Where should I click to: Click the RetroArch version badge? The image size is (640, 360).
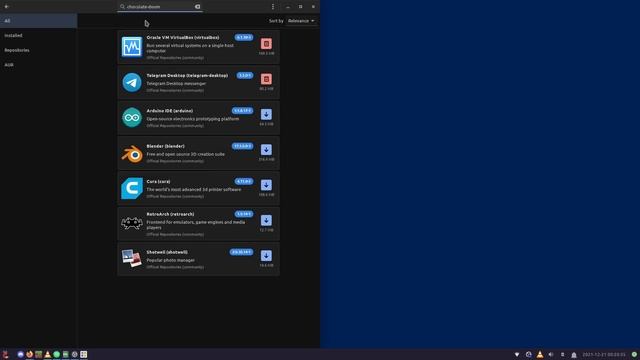point(244,214)
